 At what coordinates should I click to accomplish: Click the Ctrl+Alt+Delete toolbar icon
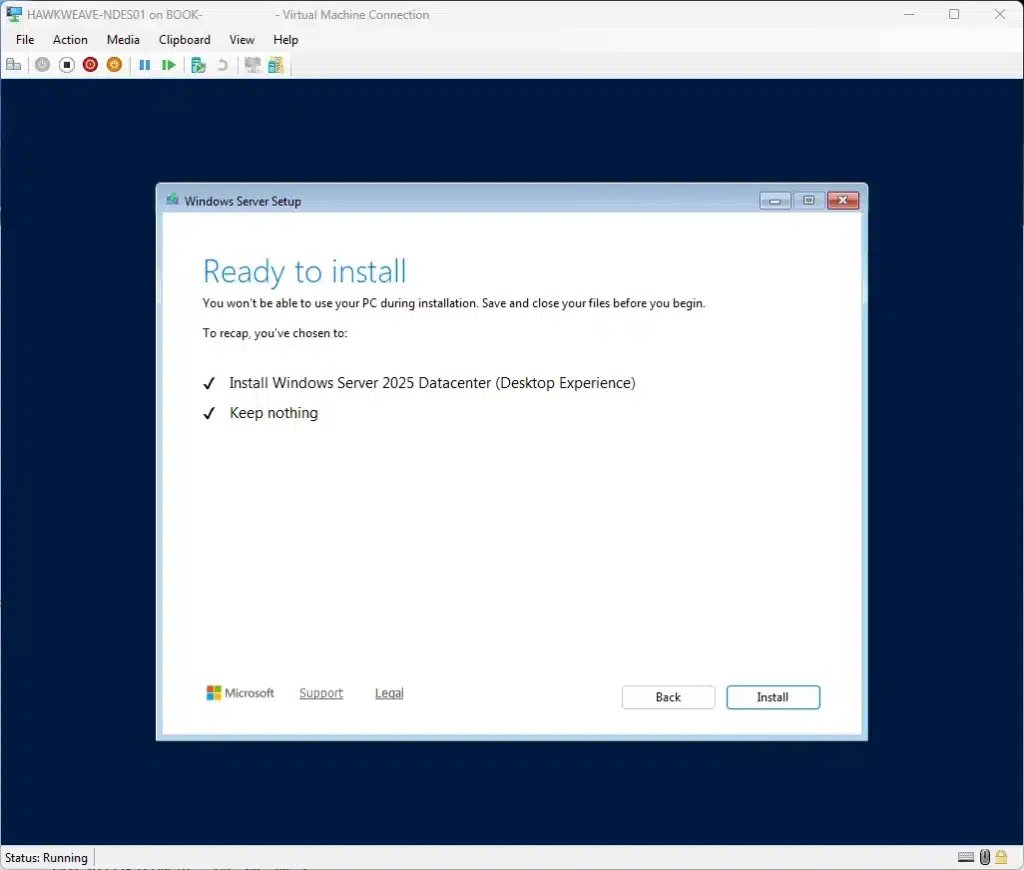point(13,65)
